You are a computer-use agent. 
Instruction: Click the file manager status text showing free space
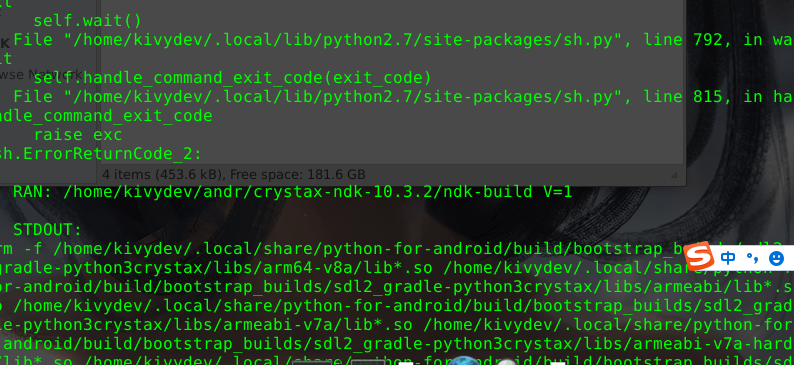(x=233, y=175)
